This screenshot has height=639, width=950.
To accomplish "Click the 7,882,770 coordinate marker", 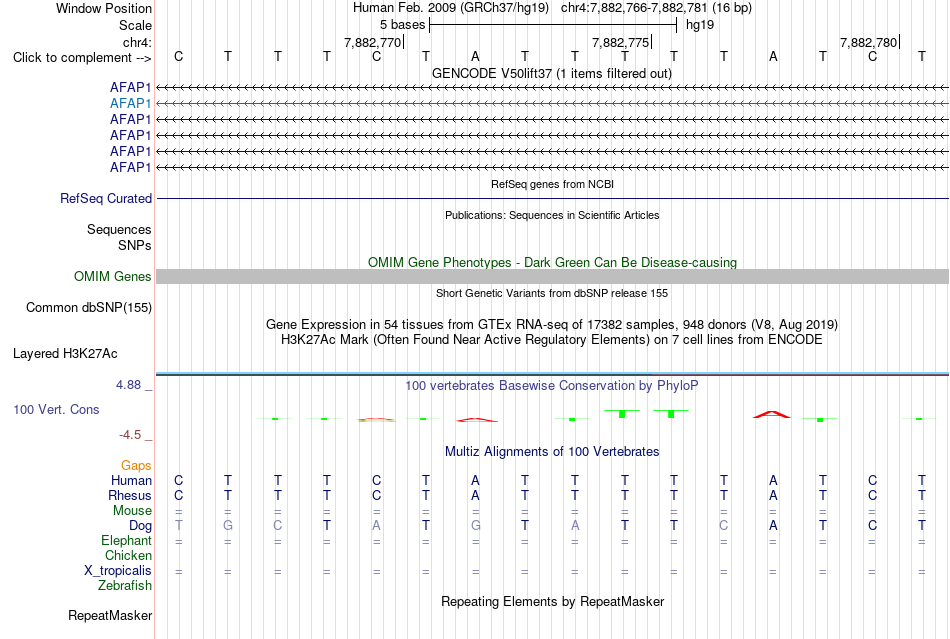I will pyautogui.click(x=373, y=42).
